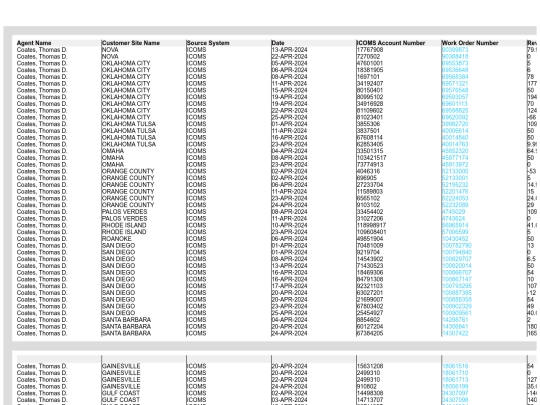Select account number 70481009
540x405 pixels.
coord(370,246)
